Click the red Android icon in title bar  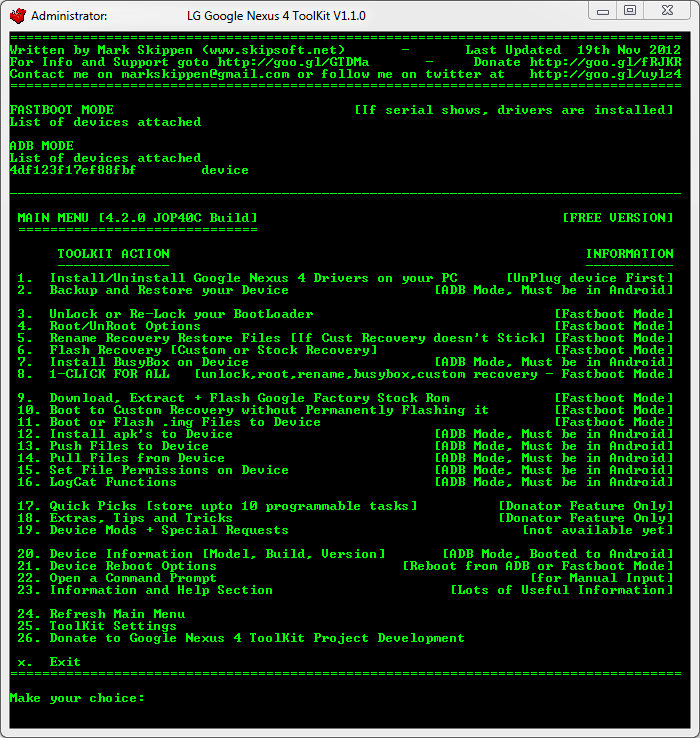(17, 15)
